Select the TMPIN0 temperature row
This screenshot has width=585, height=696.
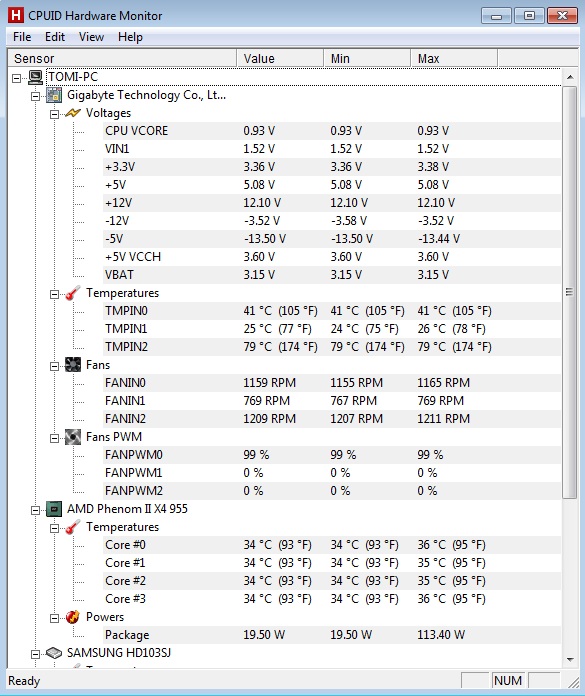pyautogui.click(x=332, y=311)
